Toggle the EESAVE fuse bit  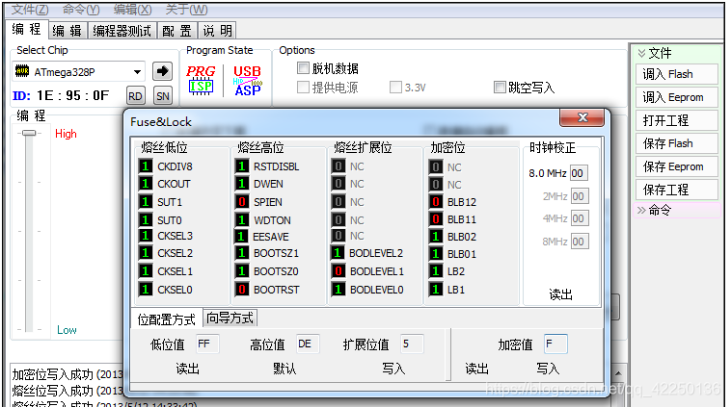(x=240, y=237)
